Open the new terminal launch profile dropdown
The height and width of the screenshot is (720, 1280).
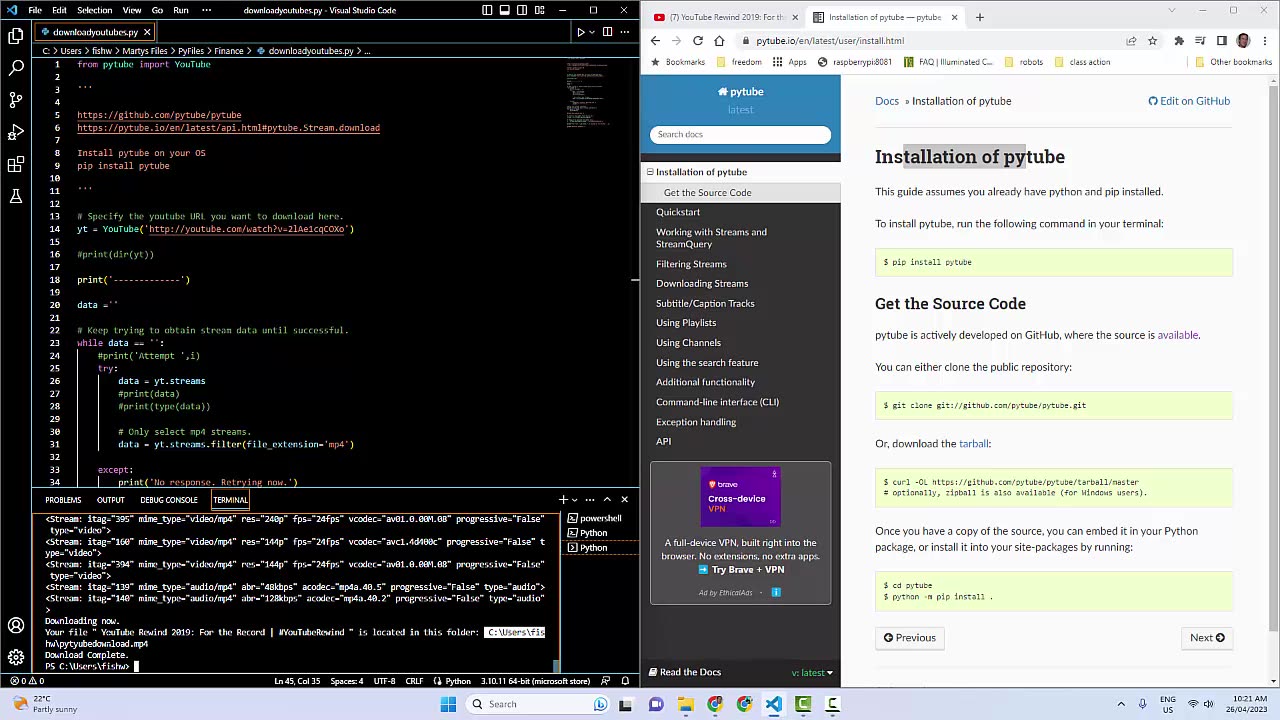pos(574,499)
